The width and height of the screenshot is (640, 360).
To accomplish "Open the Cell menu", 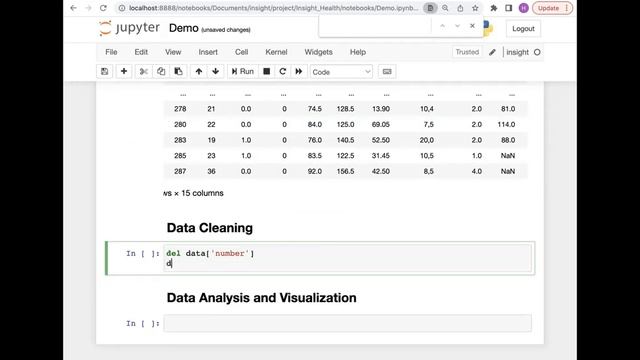I will pos(241,52).
